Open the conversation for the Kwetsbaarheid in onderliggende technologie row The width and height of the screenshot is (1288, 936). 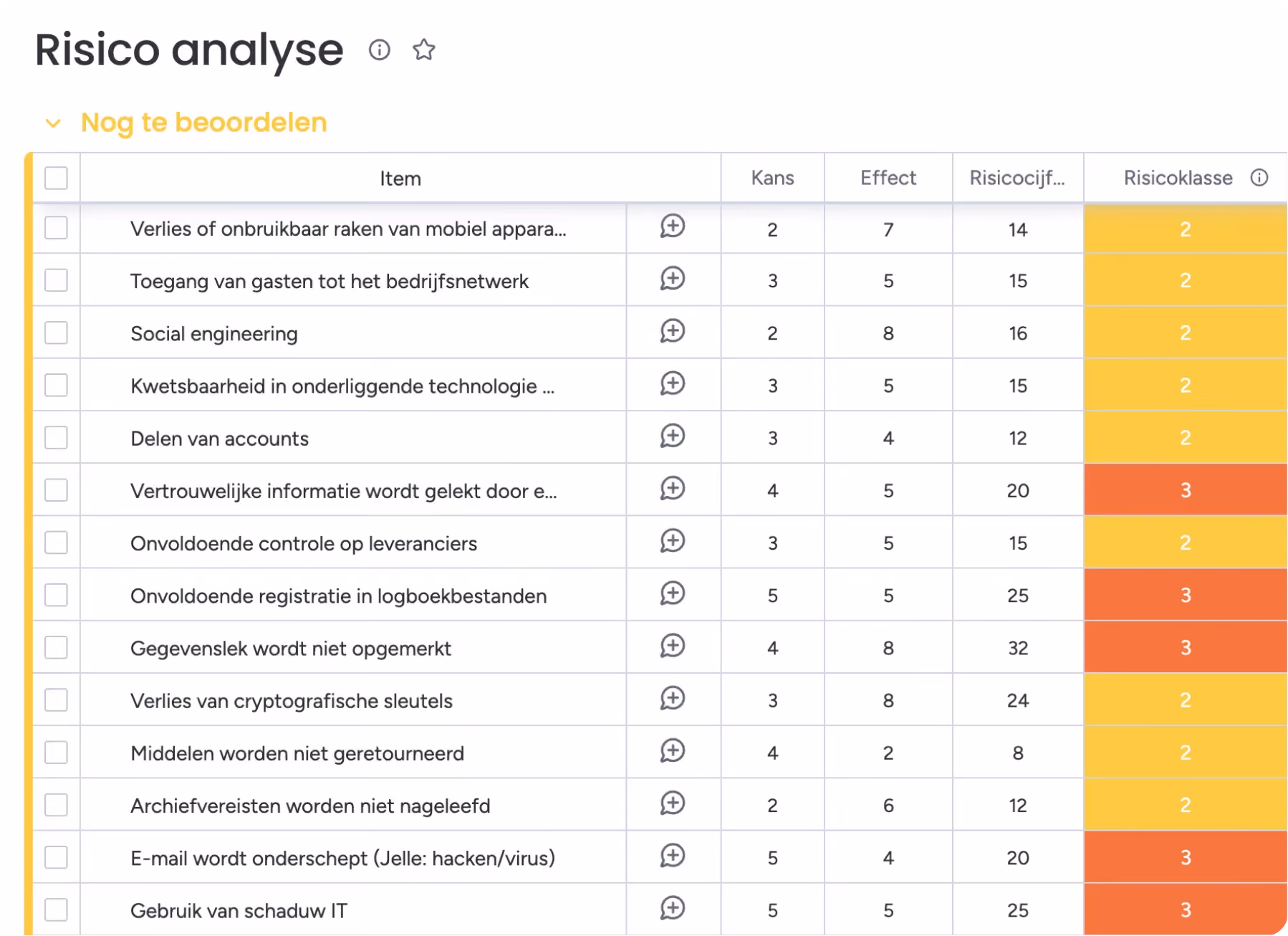point(673,384)
